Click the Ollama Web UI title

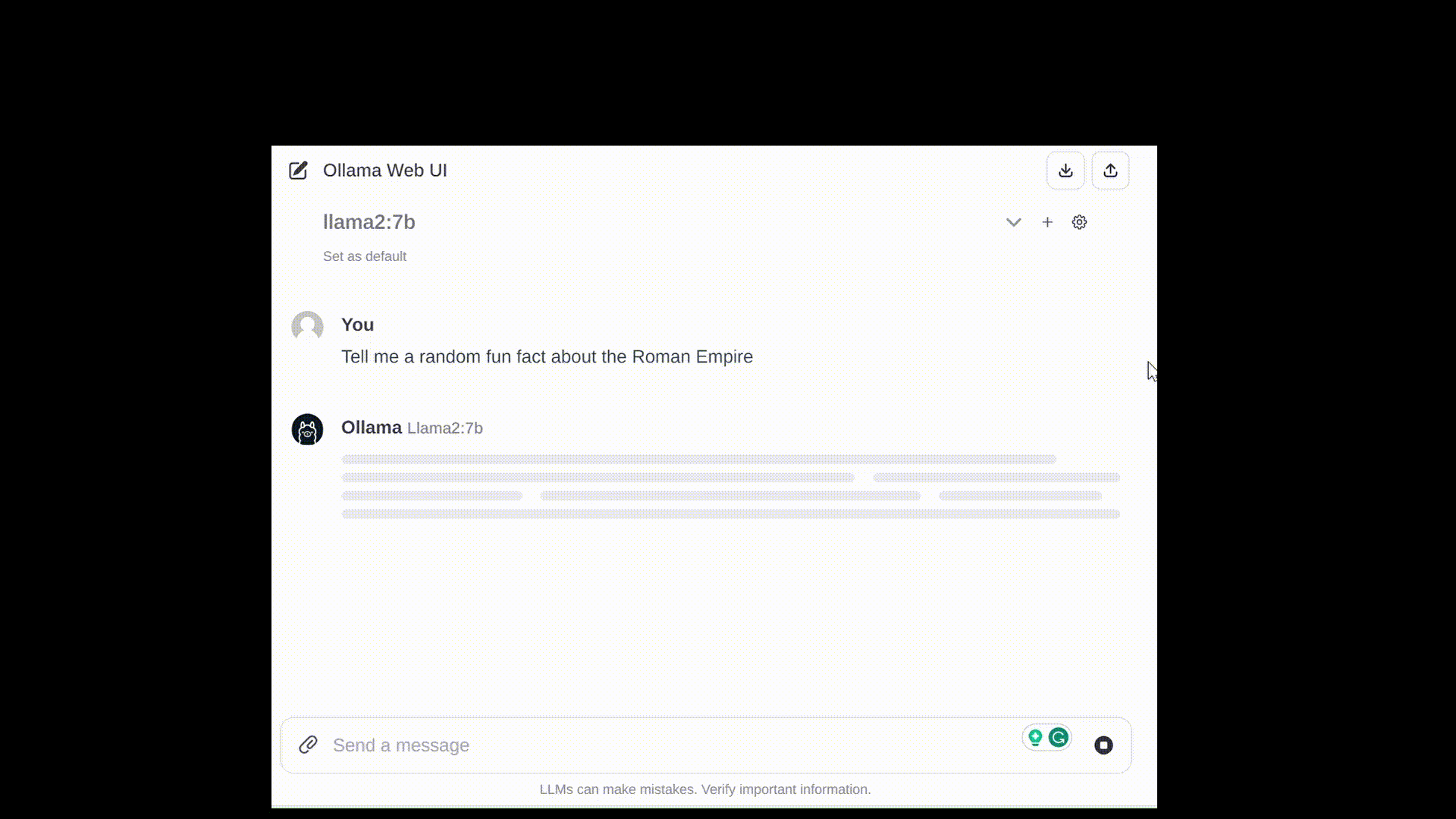point(385,171)
